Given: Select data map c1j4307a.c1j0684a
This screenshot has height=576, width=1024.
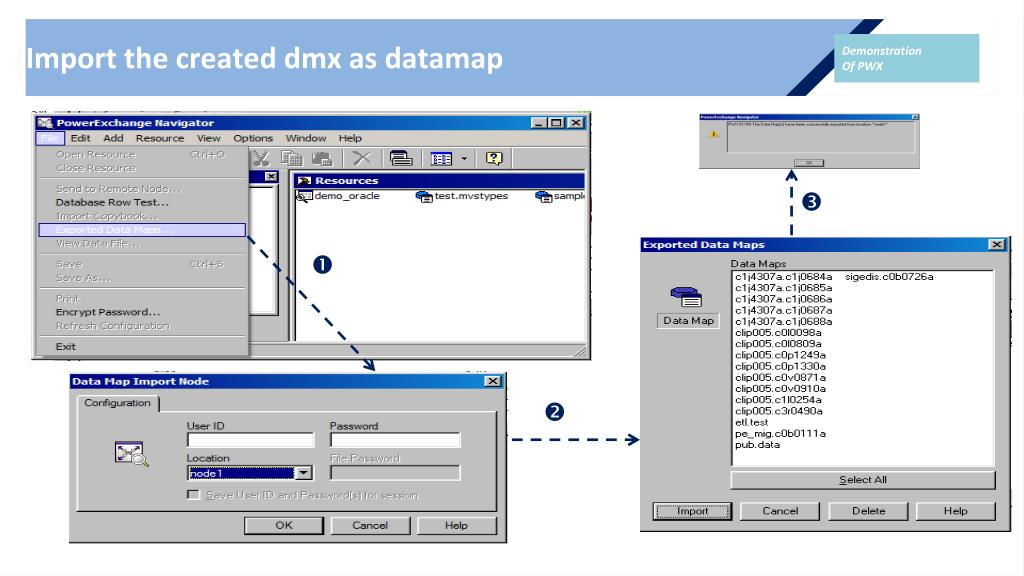Looking at the screenshot, I should [784, 277].
